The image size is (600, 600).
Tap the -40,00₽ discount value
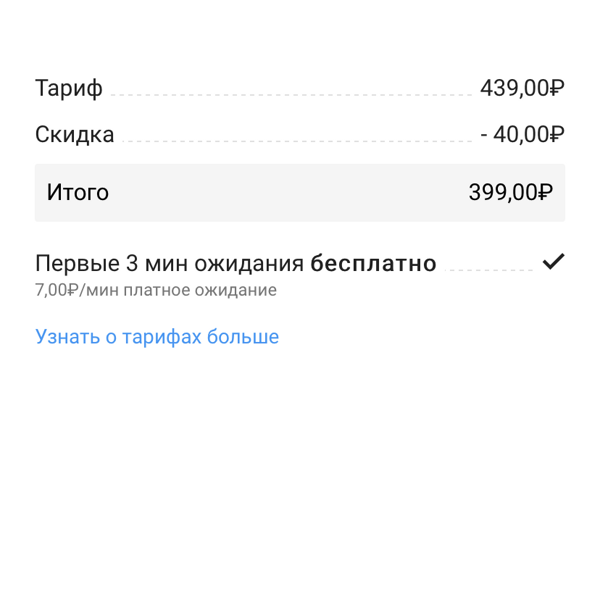pyautogui.click(x=522, y=135)
